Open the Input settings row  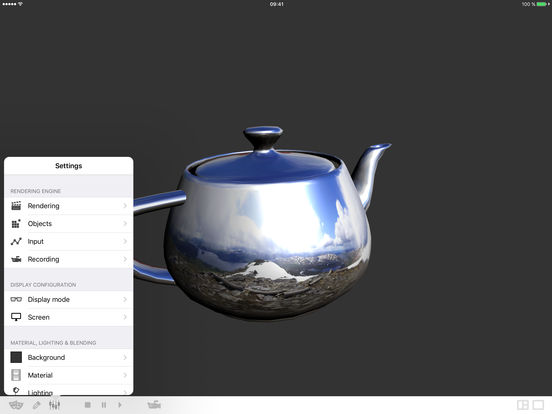69,242
